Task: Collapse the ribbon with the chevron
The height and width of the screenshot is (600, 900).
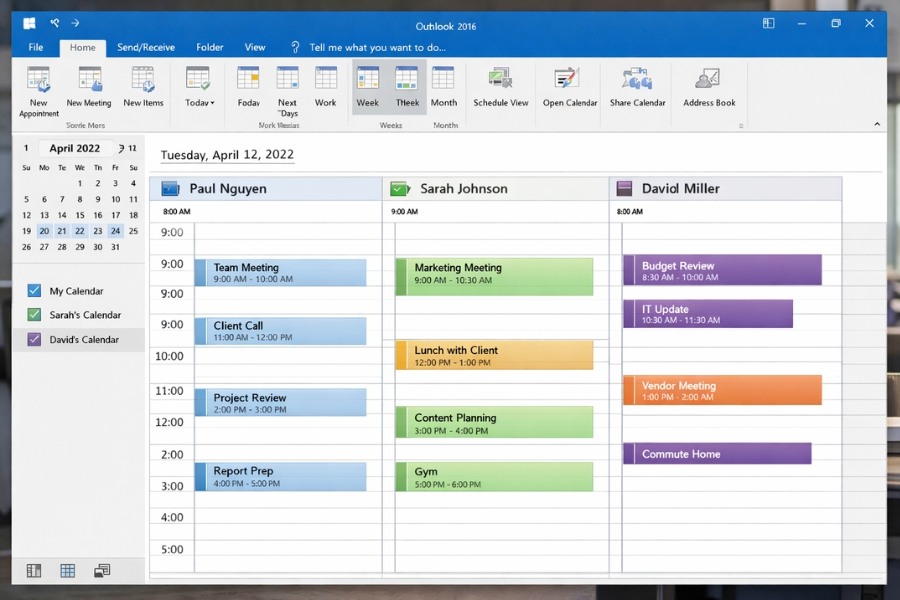Action: tap(877, 124)
